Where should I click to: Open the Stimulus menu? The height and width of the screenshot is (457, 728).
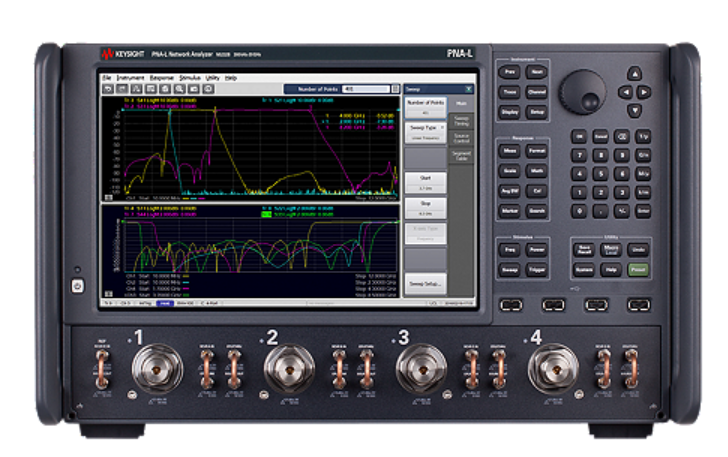(190, 78)
